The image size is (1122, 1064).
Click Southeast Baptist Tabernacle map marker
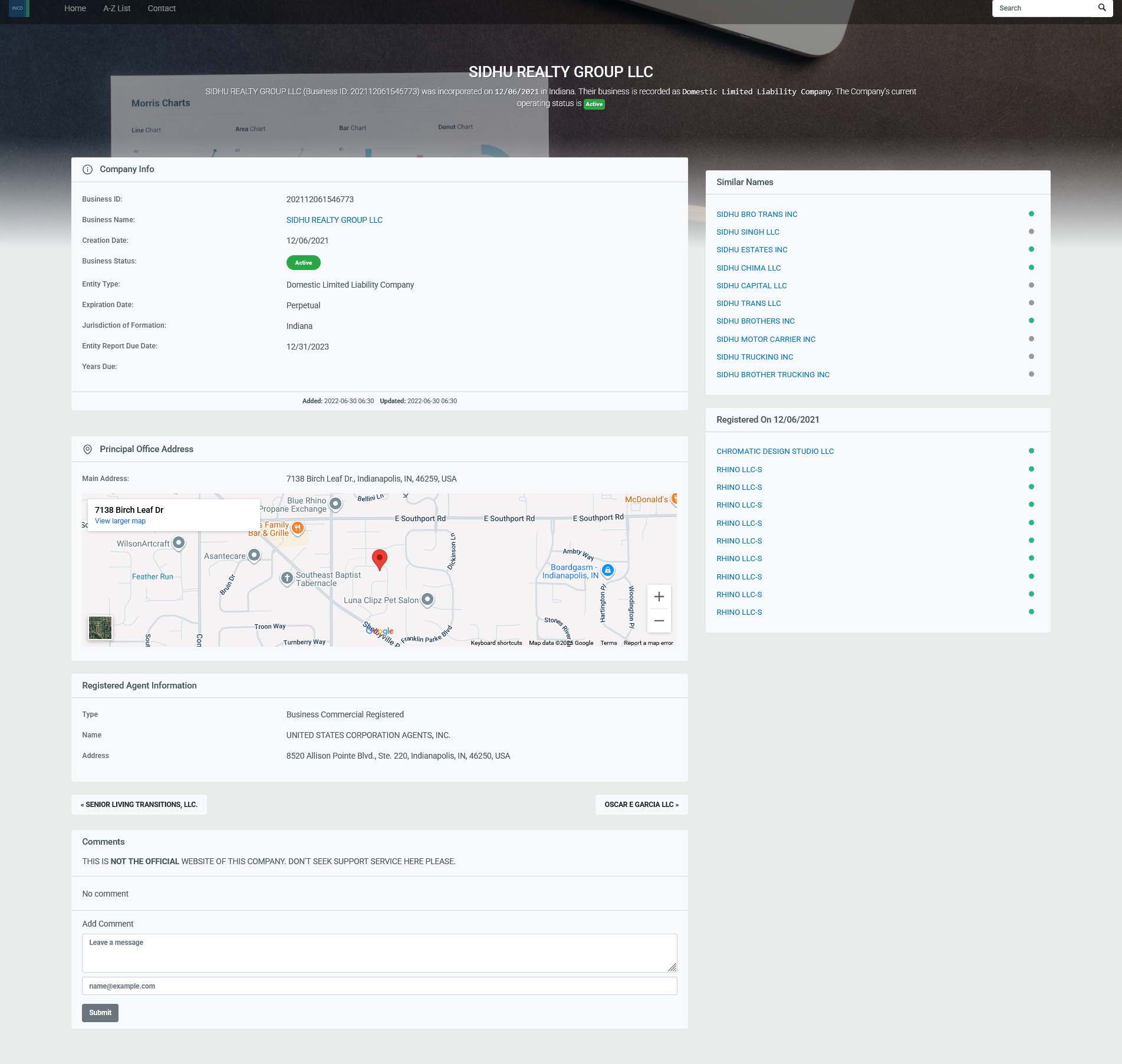tap(287, 578)
